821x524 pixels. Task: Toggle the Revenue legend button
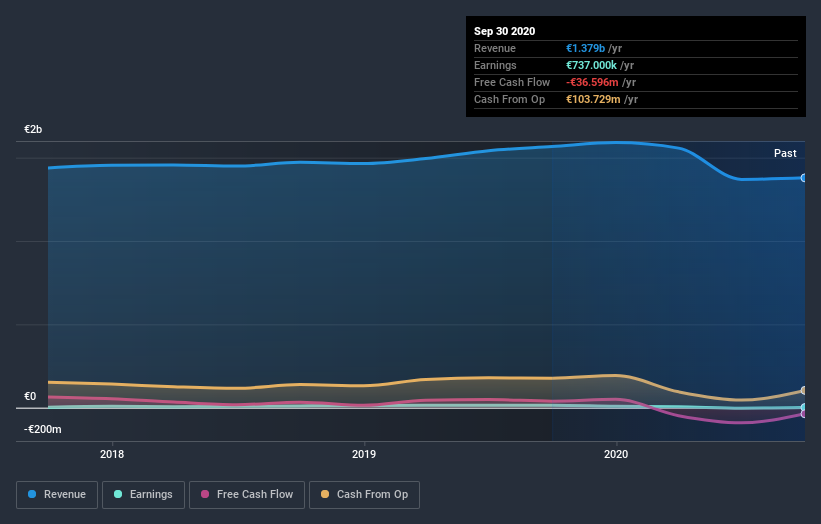pos(57,494)
